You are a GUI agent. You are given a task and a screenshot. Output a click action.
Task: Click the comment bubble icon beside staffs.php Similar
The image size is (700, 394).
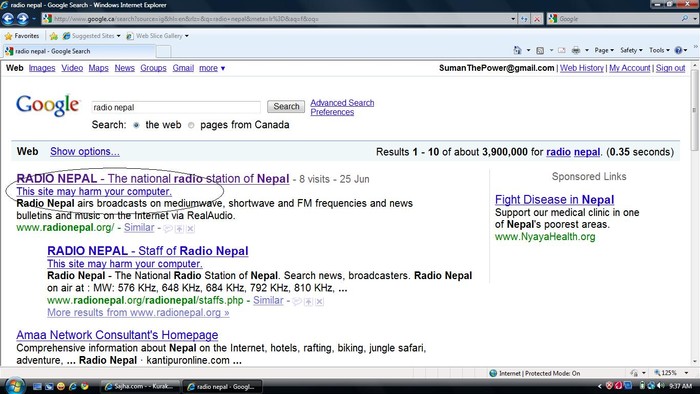coord(297,302)
